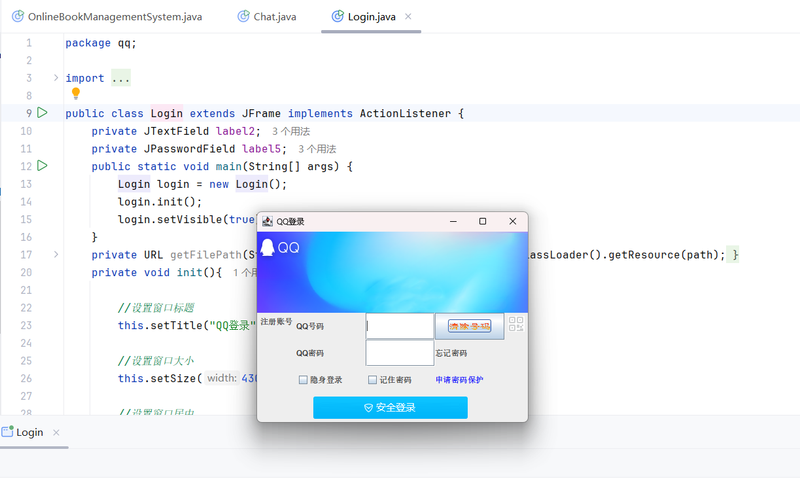
Task: Click 'JFrame' in the class declaration
Action: click(261, 113)
